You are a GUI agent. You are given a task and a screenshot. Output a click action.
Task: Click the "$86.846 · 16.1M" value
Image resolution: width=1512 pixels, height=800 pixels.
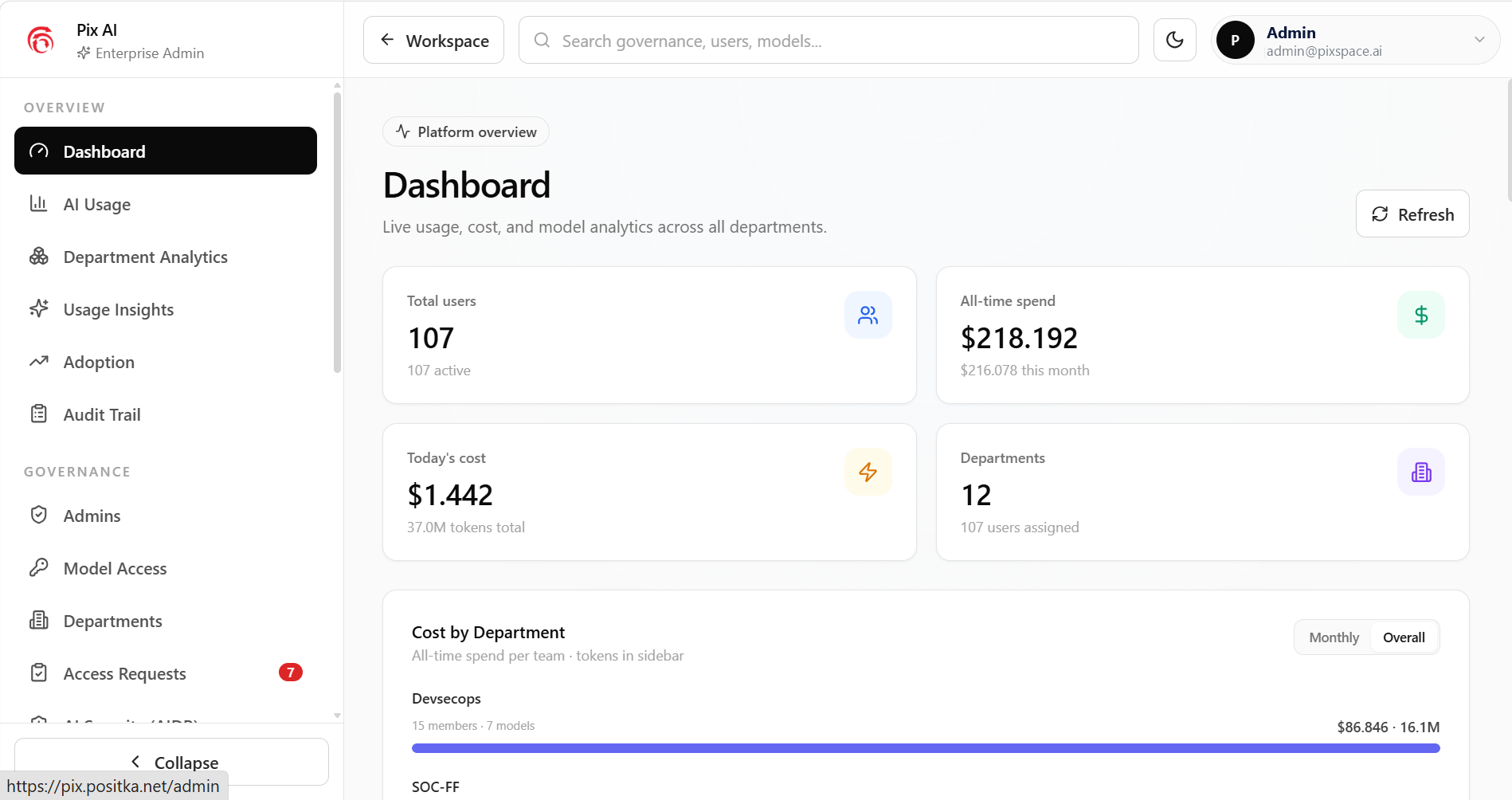pyautogui.click(x=1389, y=727)
